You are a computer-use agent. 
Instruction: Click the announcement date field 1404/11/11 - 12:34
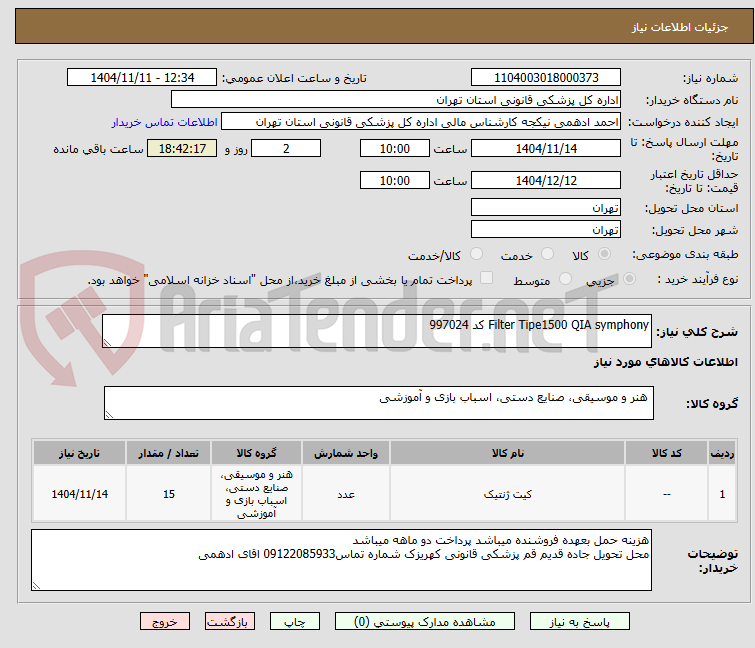(x=142, y=78)
